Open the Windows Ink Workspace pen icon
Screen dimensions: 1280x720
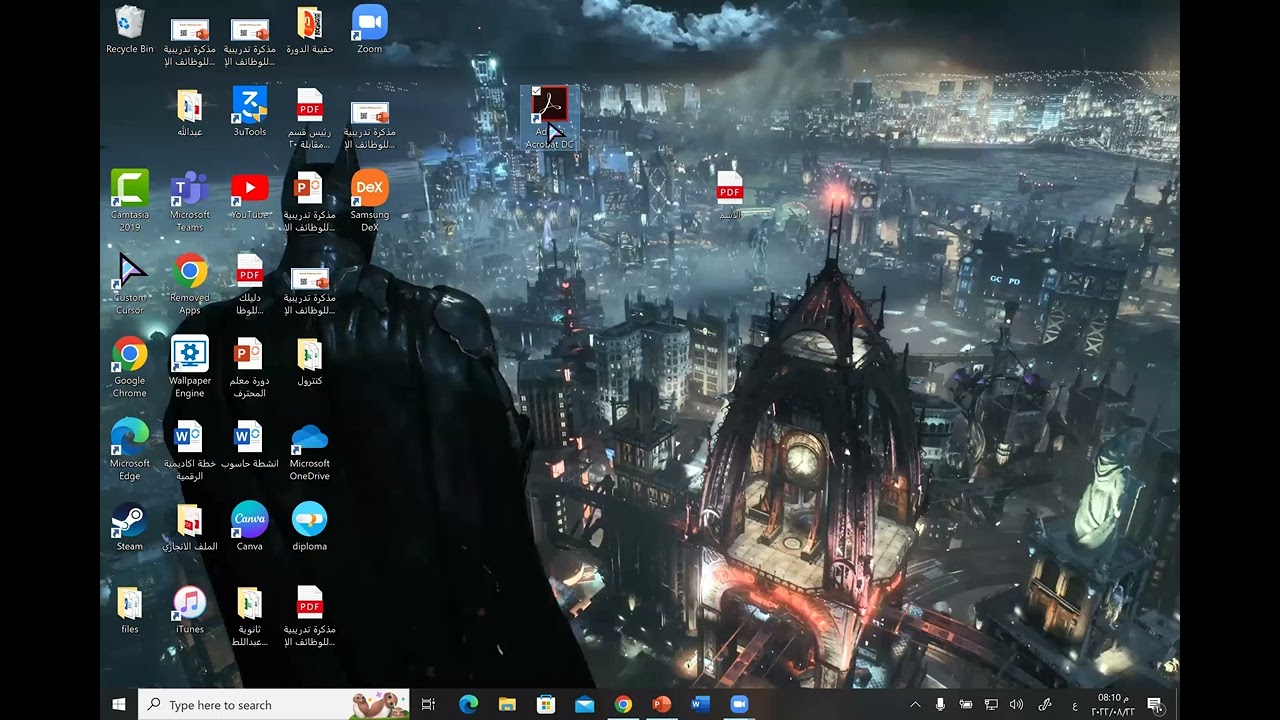(x=1045, y=705)
